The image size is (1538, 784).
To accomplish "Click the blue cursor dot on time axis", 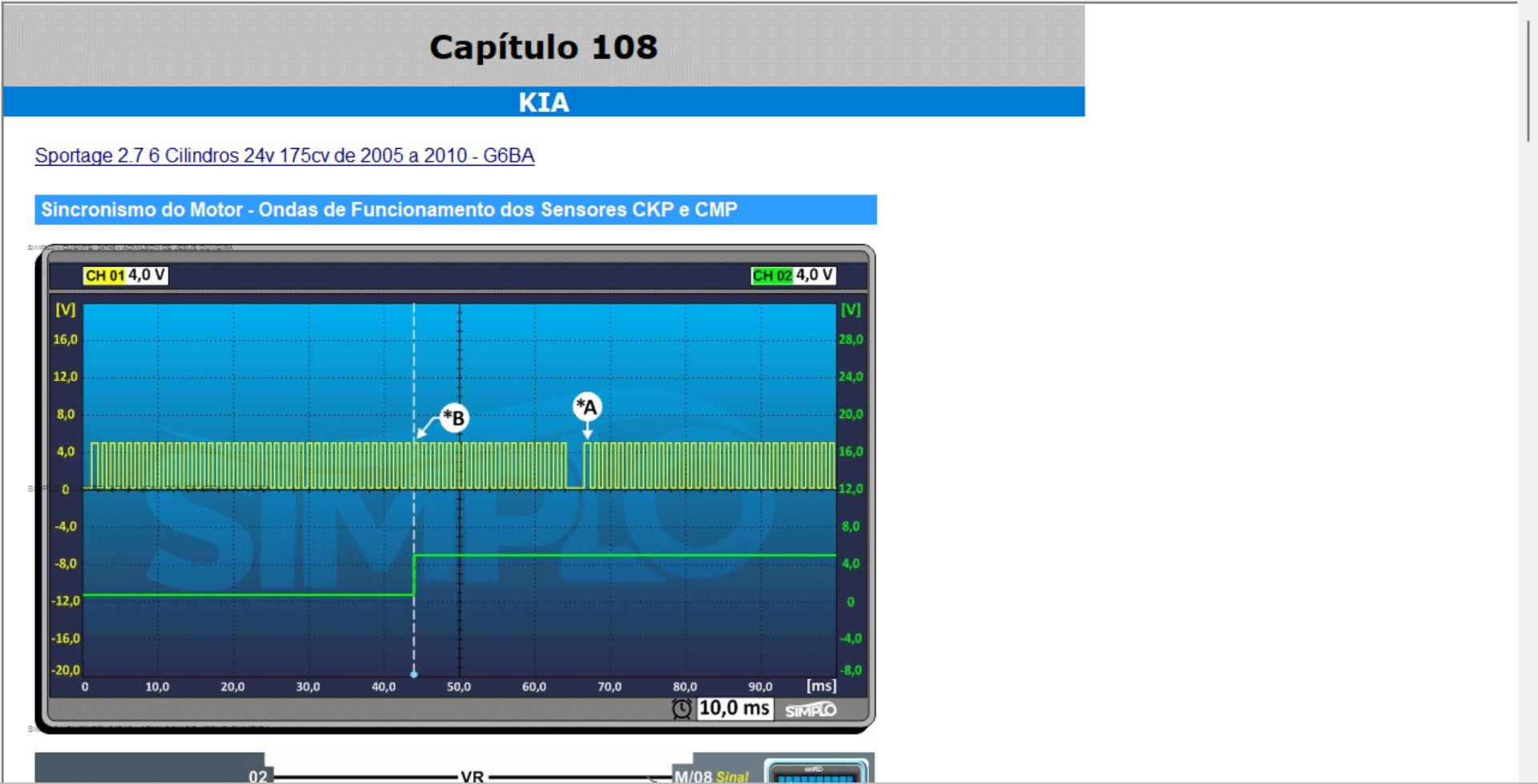I will 414,674.
